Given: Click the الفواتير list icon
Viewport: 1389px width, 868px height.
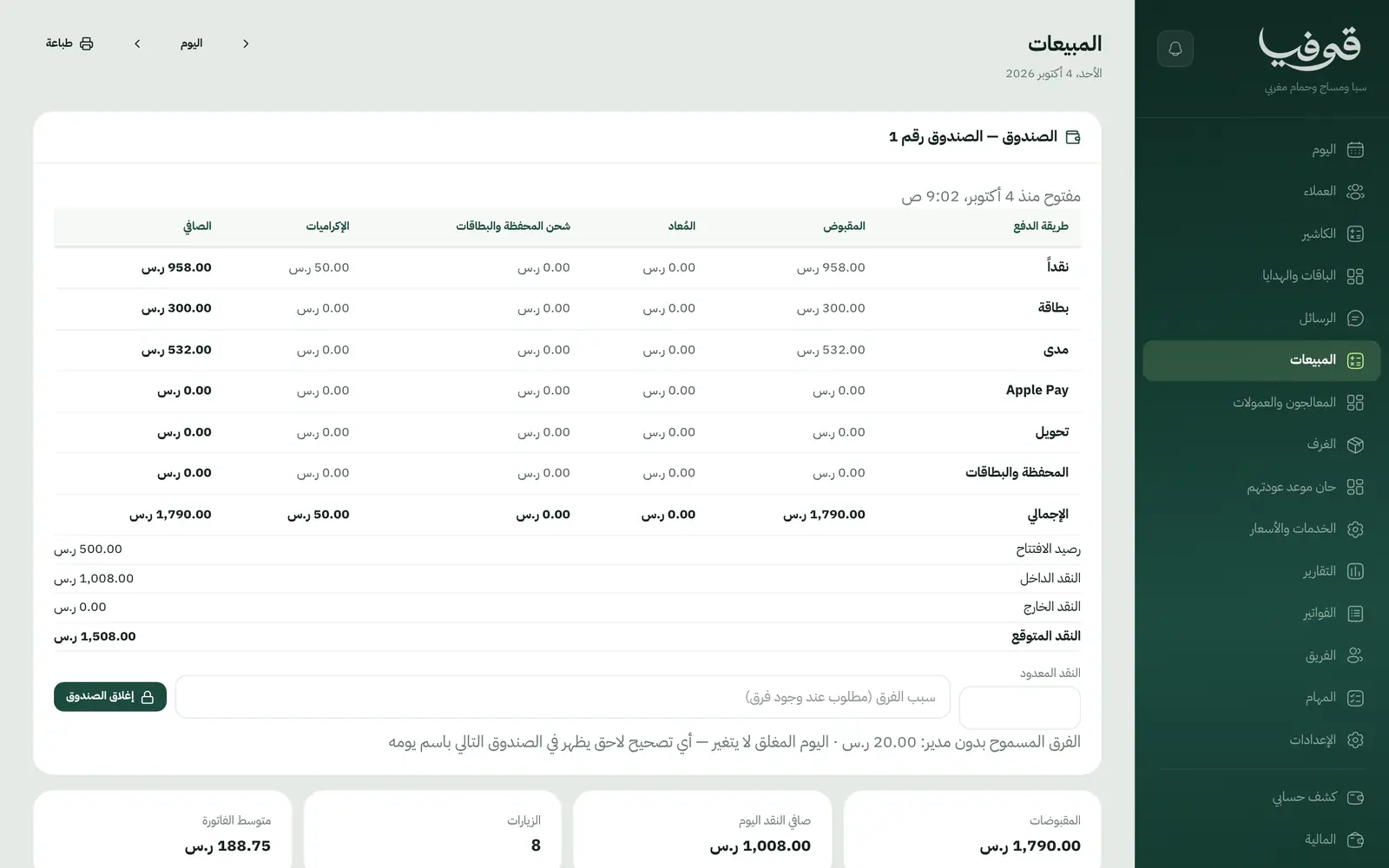Looking at the screenshot, I should pyautogui.click(x=1355, y=614).
